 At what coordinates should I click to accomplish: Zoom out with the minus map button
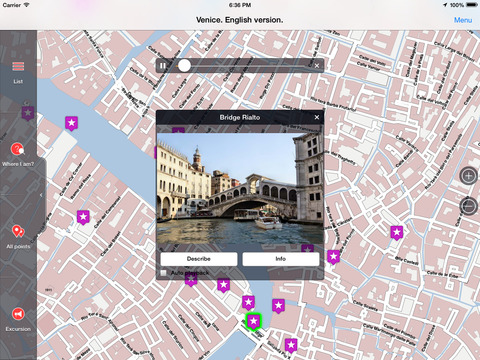coord(468,206)
